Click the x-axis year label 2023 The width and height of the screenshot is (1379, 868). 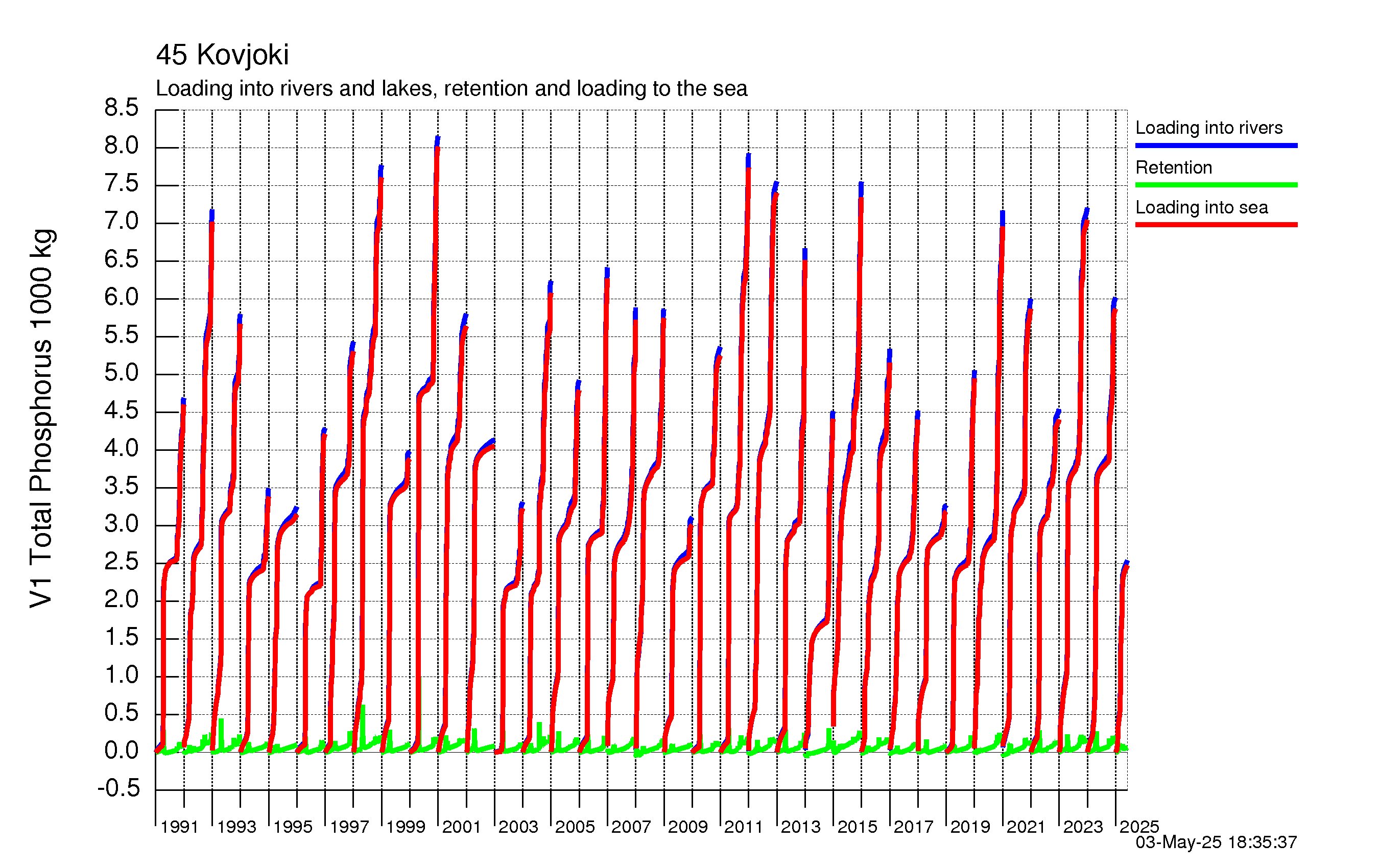1083,827
